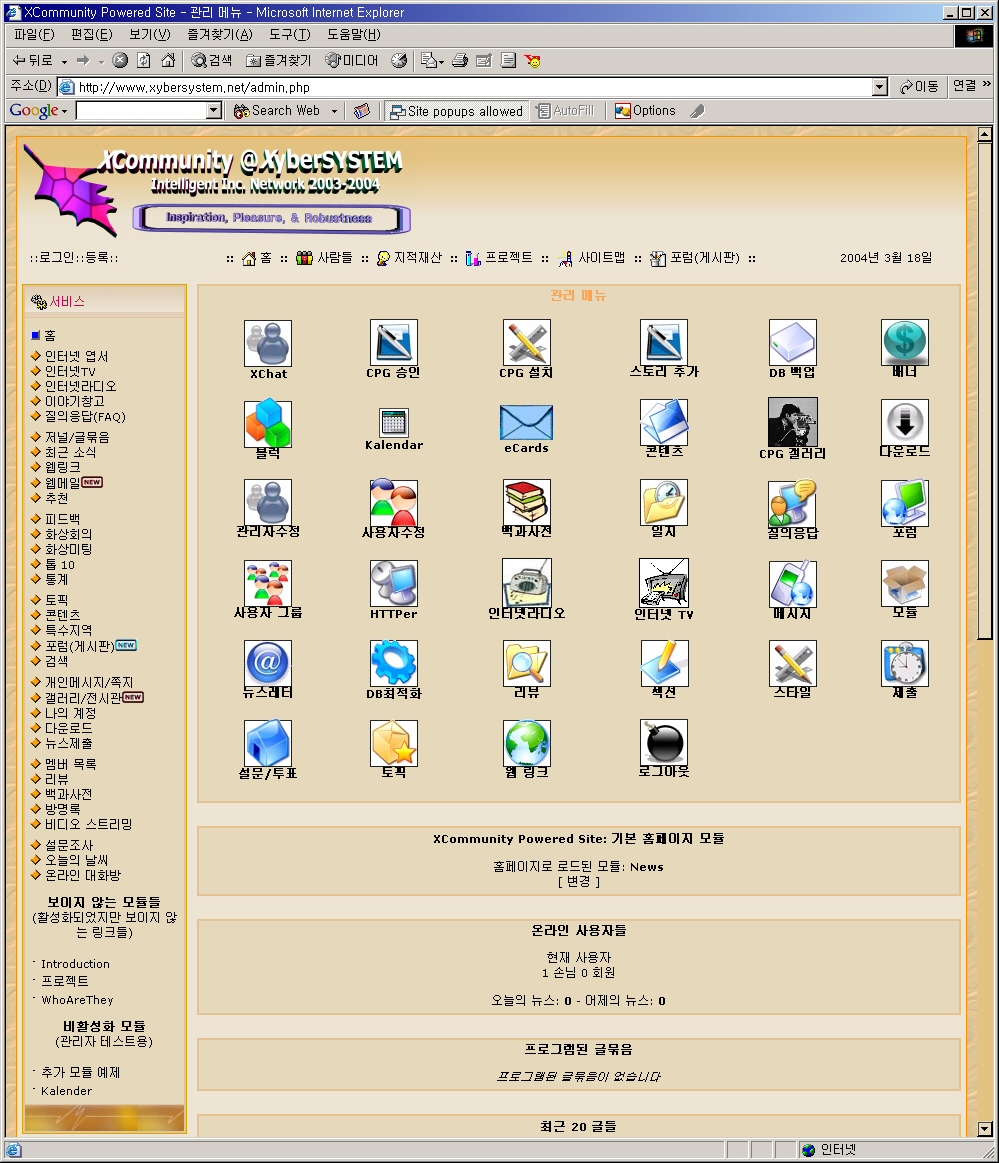Click inside the Google toolbar search field
999x1163 pixels.
140,111
